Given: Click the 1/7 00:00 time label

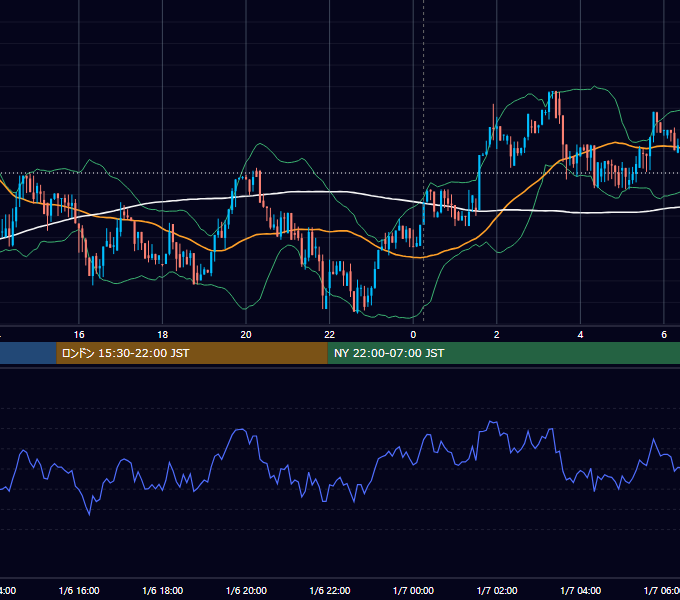Looking at the screenshot, I should click(x=413, y=591).
